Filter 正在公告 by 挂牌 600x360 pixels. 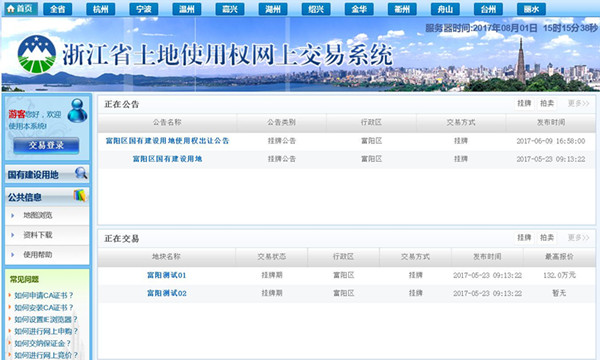coord(524,103)
